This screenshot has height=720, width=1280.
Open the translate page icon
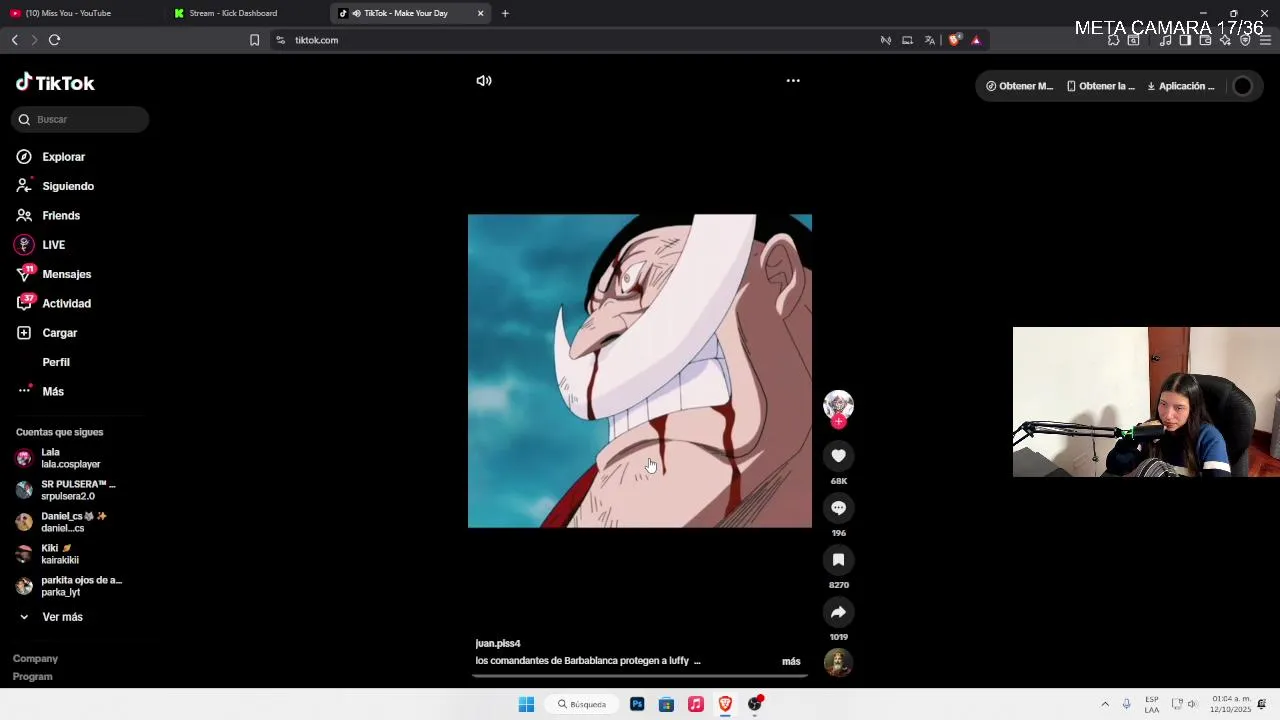(929, 40)
